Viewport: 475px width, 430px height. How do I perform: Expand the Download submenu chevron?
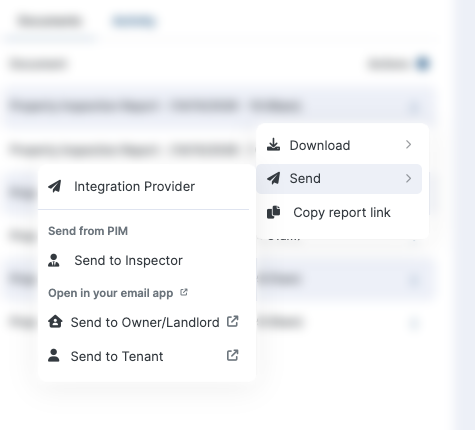[408, 145]
